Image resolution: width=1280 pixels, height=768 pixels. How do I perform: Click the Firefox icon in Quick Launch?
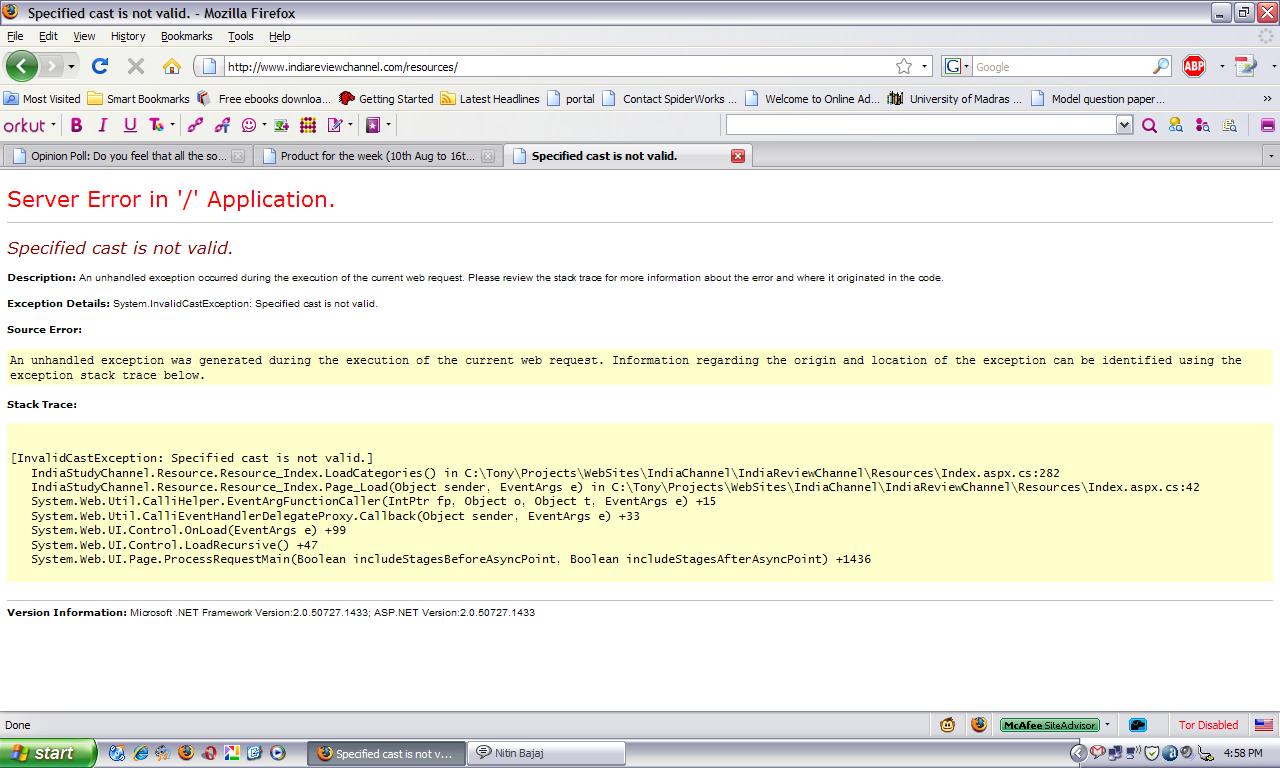point(185,753)
